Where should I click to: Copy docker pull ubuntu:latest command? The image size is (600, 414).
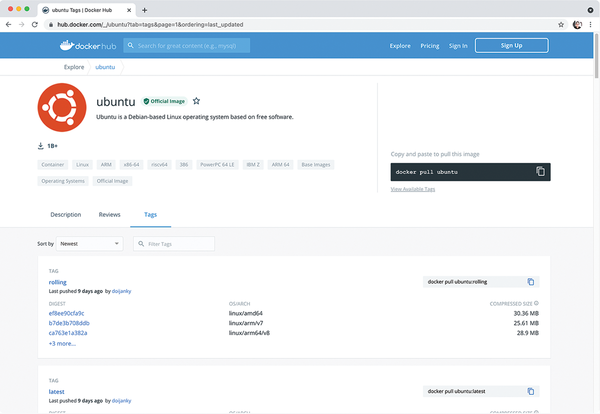click(x=531, y=391)
